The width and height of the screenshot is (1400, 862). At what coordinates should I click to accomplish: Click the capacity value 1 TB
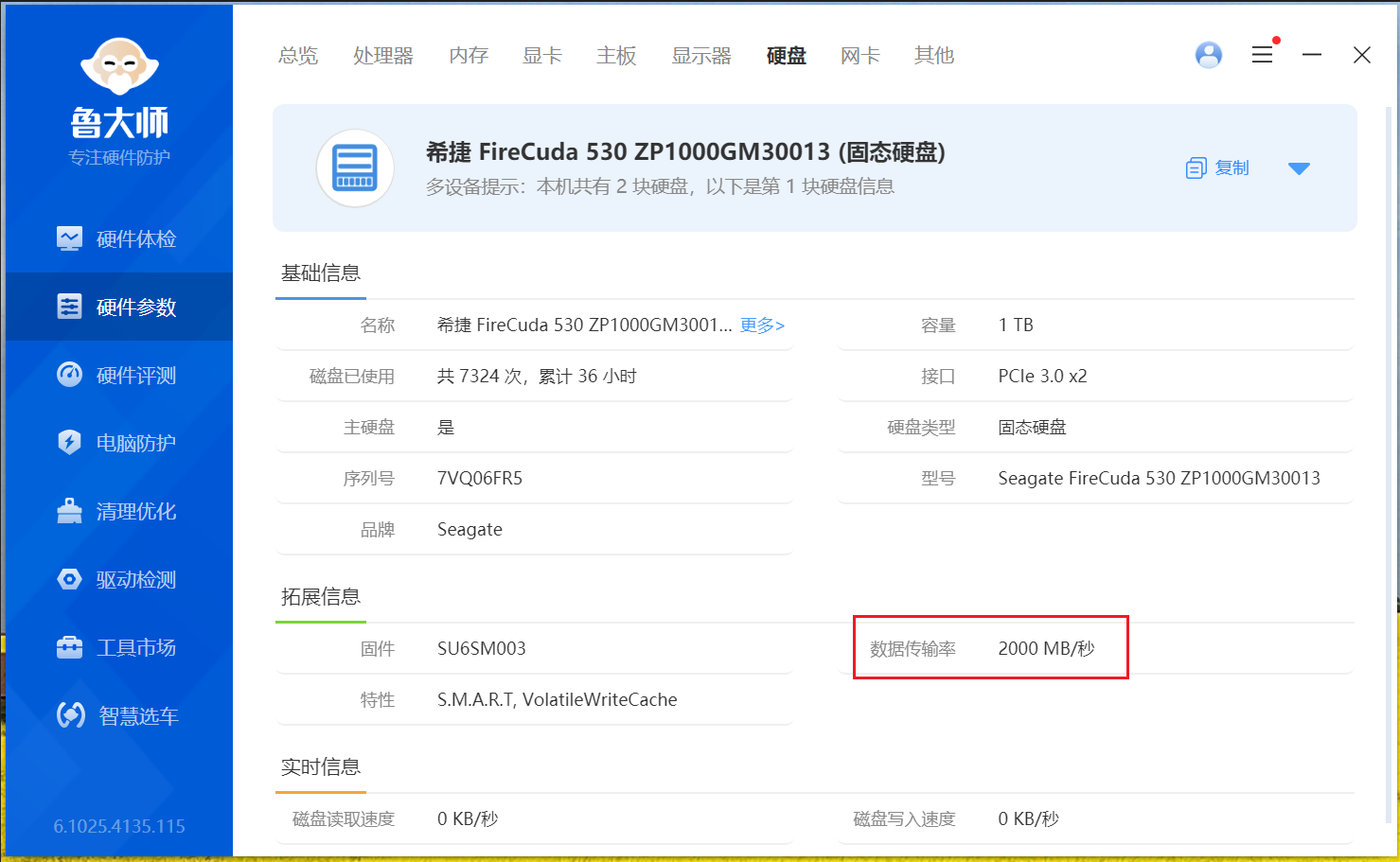1016,325
